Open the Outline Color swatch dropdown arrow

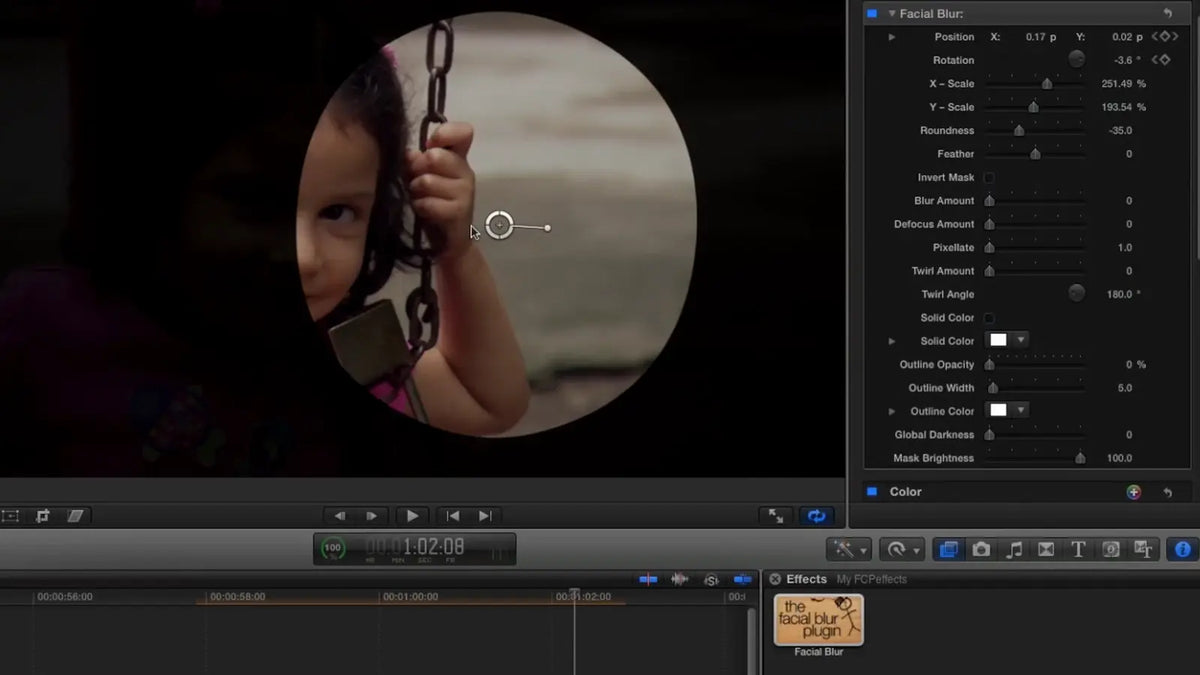1021,410
